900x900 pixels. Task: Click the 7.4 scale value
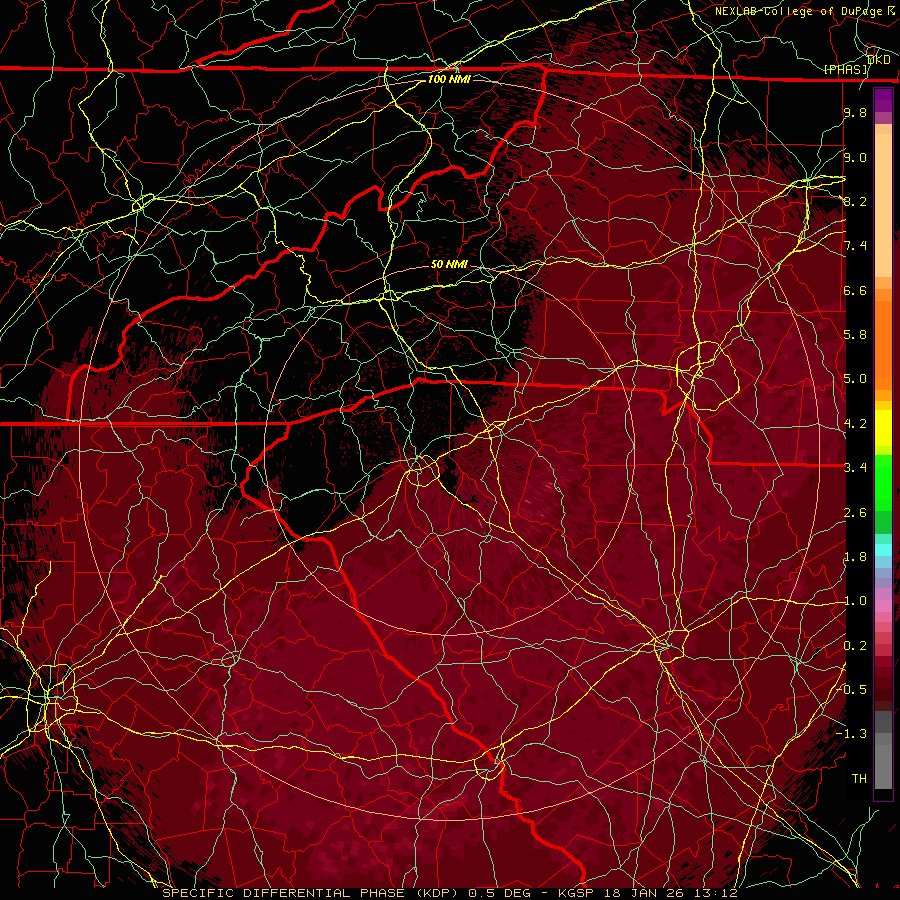pos(855,246)
